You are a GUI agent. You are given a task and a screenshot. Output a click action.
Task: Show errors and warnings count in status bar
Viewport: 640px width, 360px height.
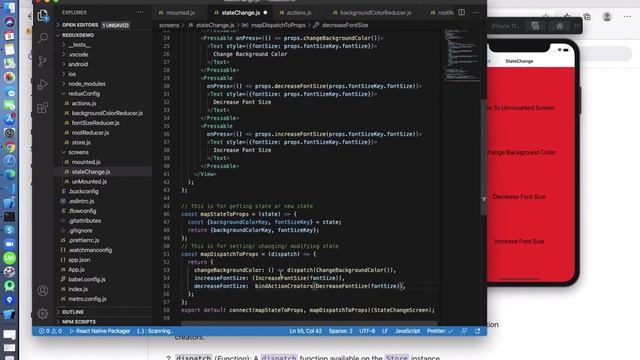50,331
